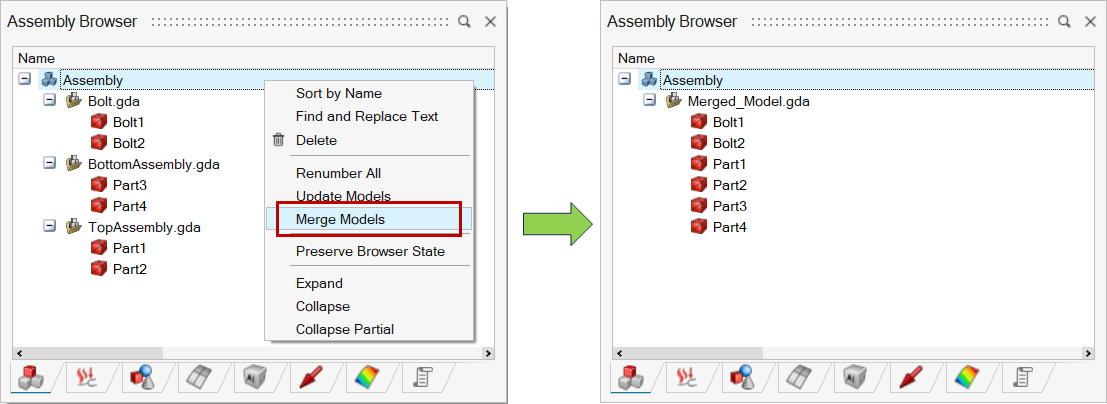Open the gray AI cube tab in right browser
1107x404 pixels.
click(x=856, y=377)
